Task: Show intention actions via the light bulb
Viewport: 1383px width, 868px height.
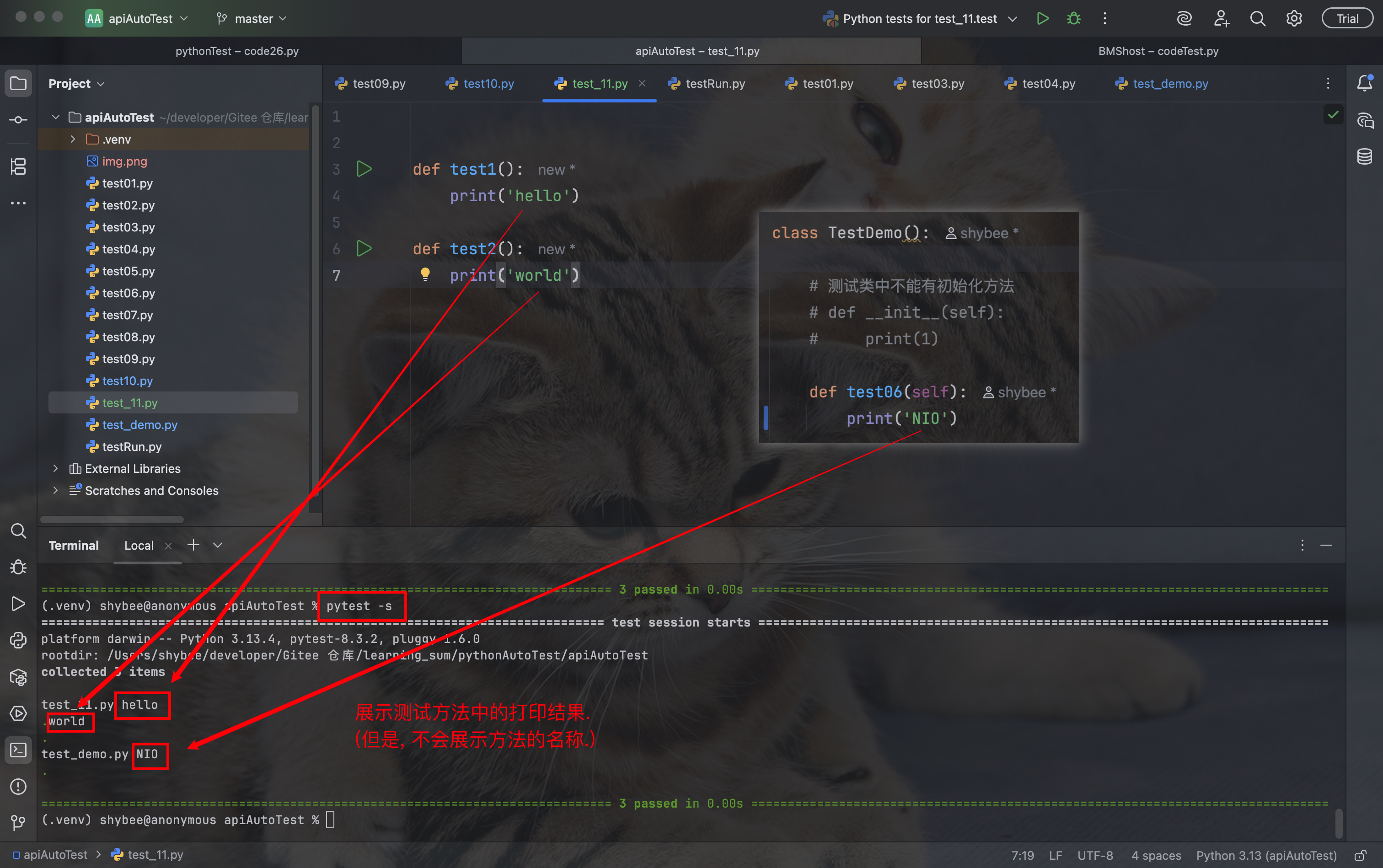Action: 425,274
